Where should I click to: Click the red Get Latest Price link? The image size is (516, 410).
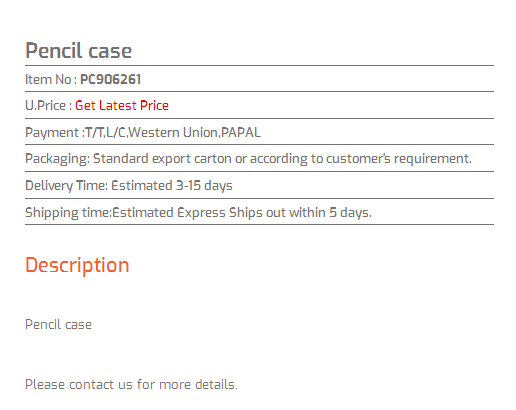coord(122,106)
